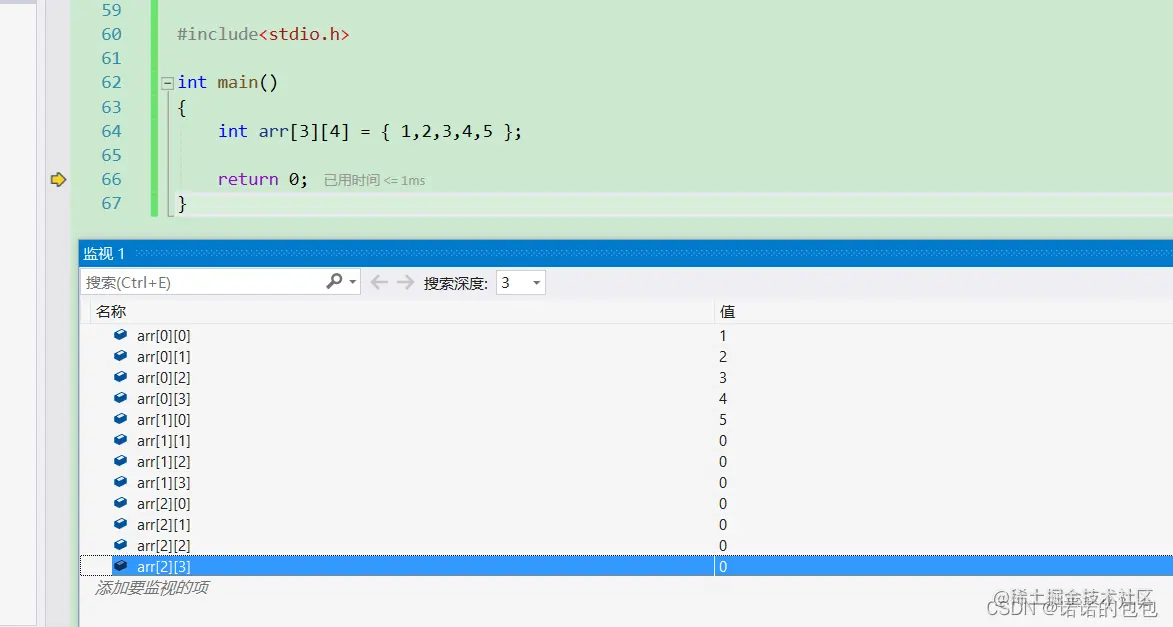This screenshot has width=1173, height=627.
Task: Select the arr[1][1] watch row name
Action: (164, 441)
